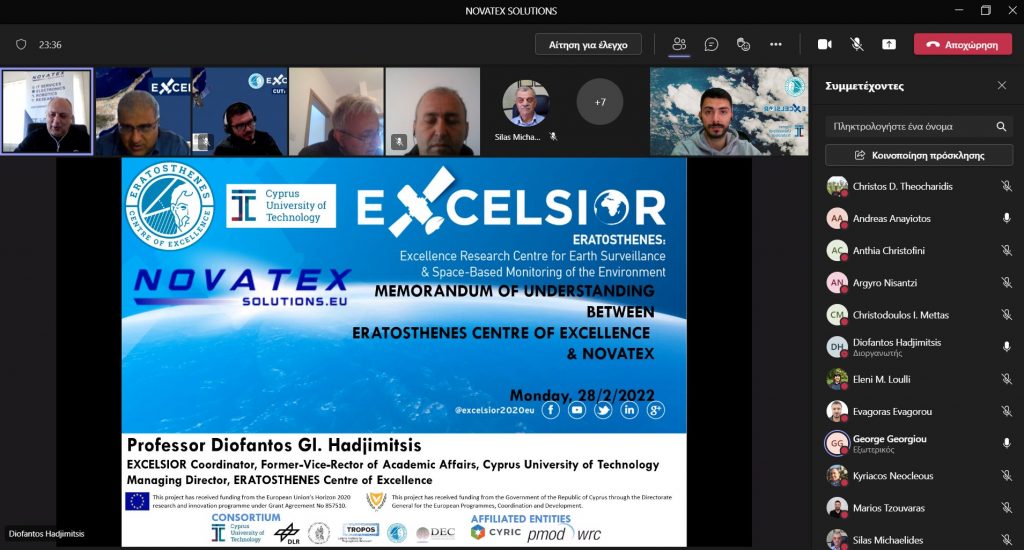This screenshot has height=550, width=1024.
Task: Click the Google Plus icon on shared slide
Action: (x=655, y=410)
